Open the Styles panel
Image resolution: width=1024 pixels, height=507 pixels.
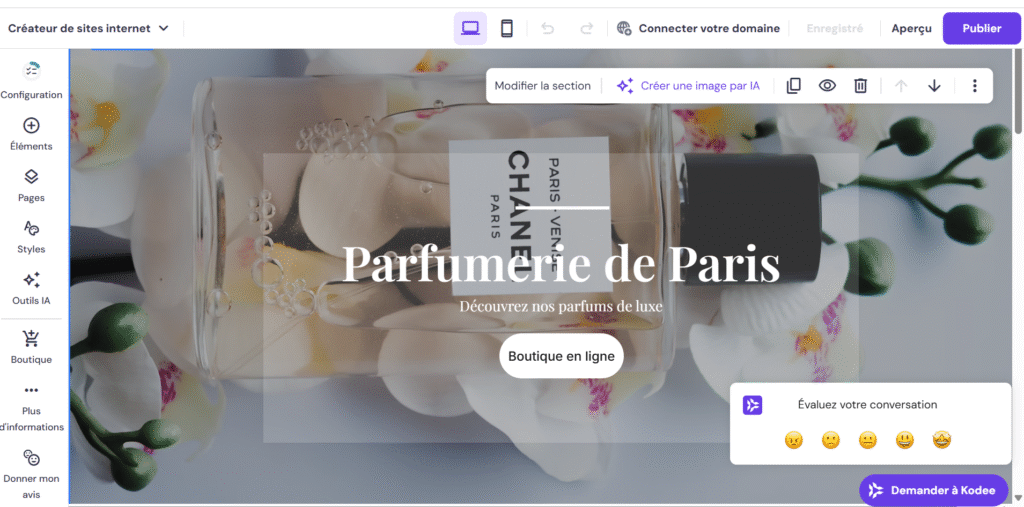click(x=31, y=237)
